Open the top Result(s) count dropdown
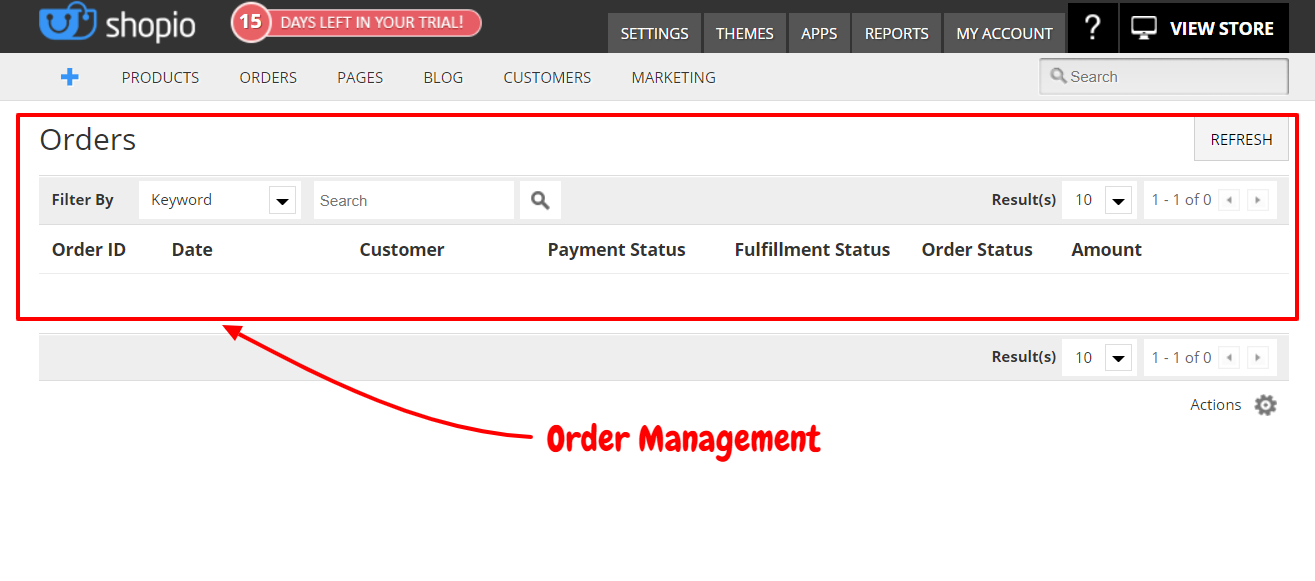1315x581 pixels. 1097,199
